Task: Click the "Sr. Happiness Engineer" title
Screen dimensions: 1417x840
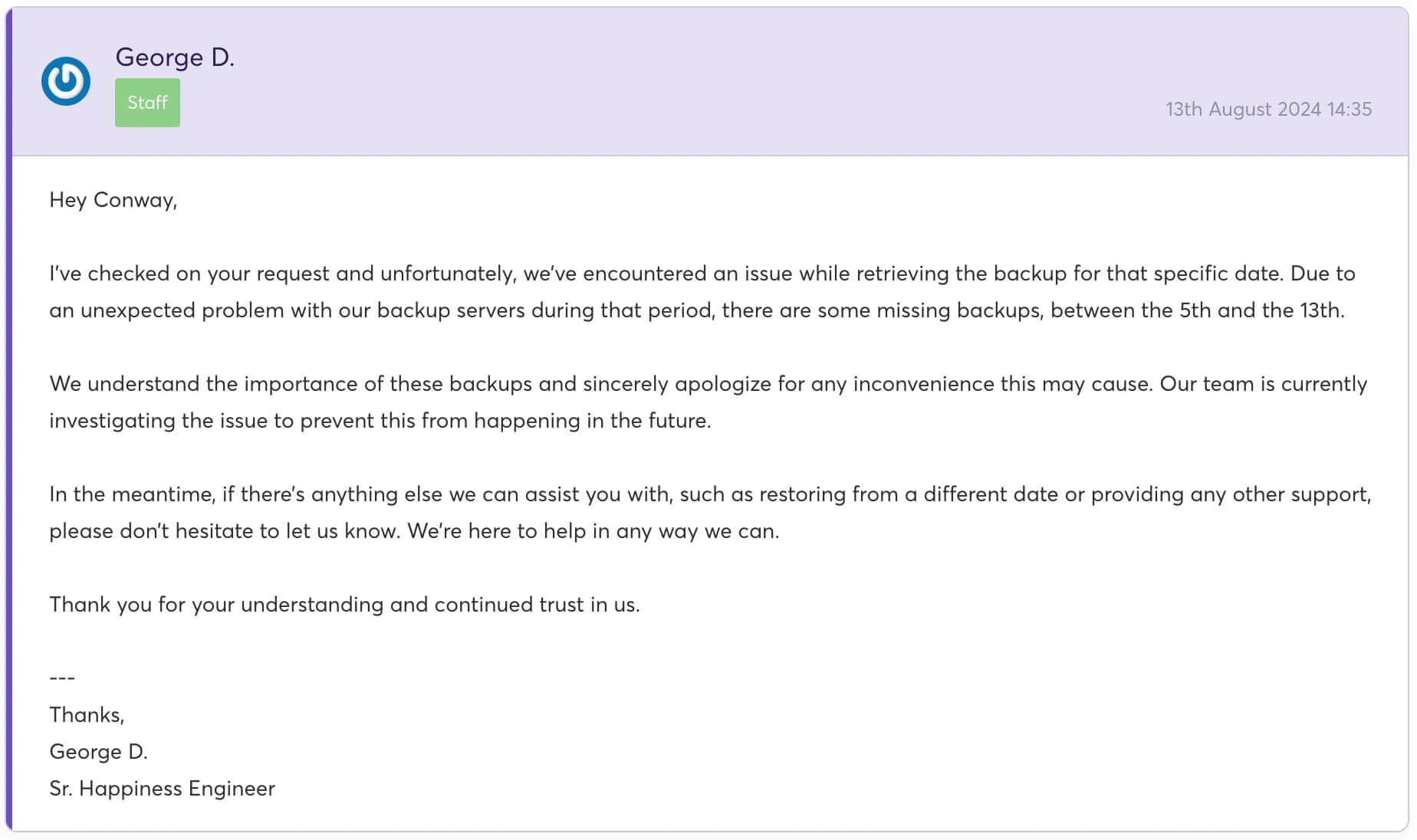Action: coord(162,789)
